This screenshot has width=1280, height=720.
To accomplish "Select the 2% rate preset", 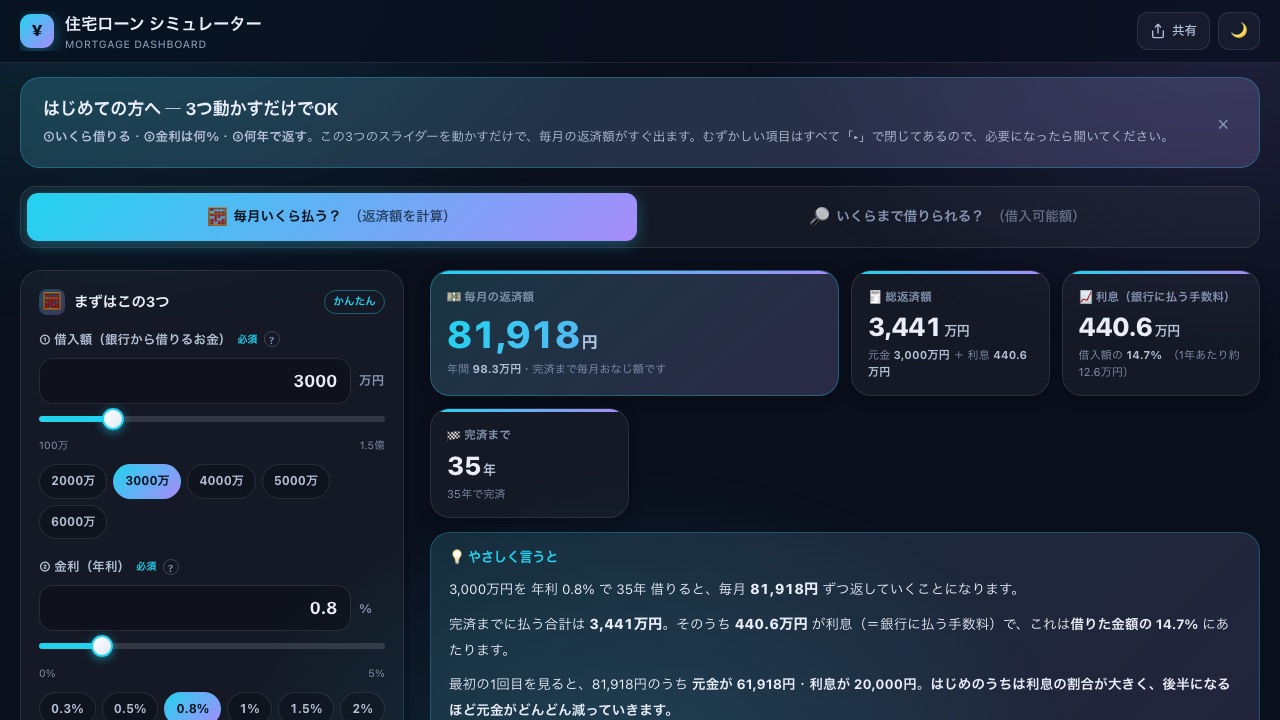I will click(x=363, y=708).
